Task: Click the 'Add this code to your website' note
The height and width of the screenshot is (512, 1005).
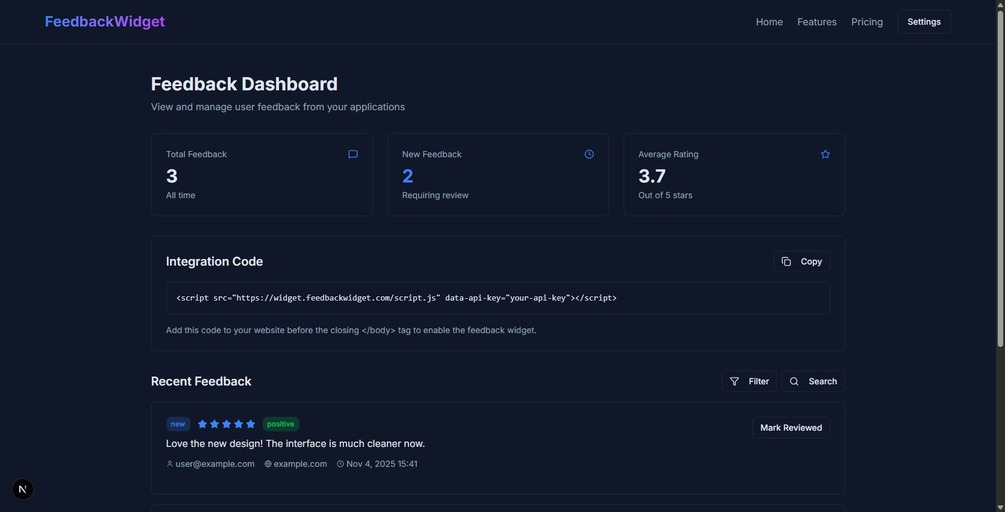Action: point(351,331)
